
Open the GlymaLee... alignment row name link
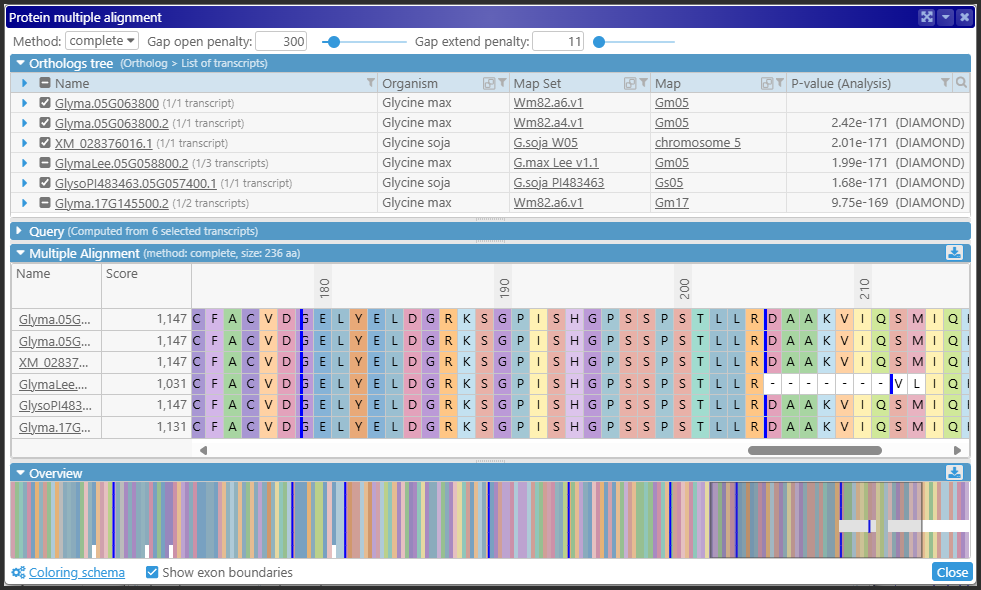coord(53,384)
